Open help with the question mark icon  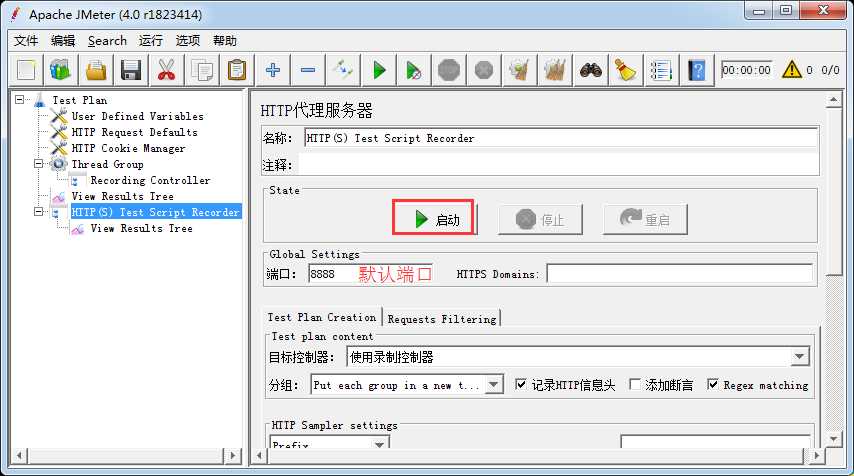697,70
